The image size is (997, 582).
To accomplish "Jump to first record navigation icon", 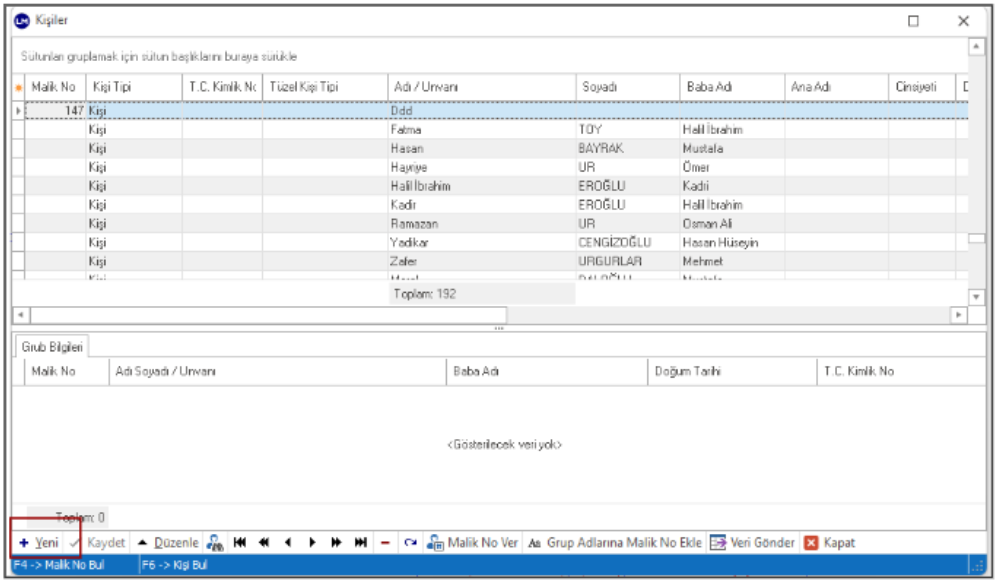I will tap(240, 543).
